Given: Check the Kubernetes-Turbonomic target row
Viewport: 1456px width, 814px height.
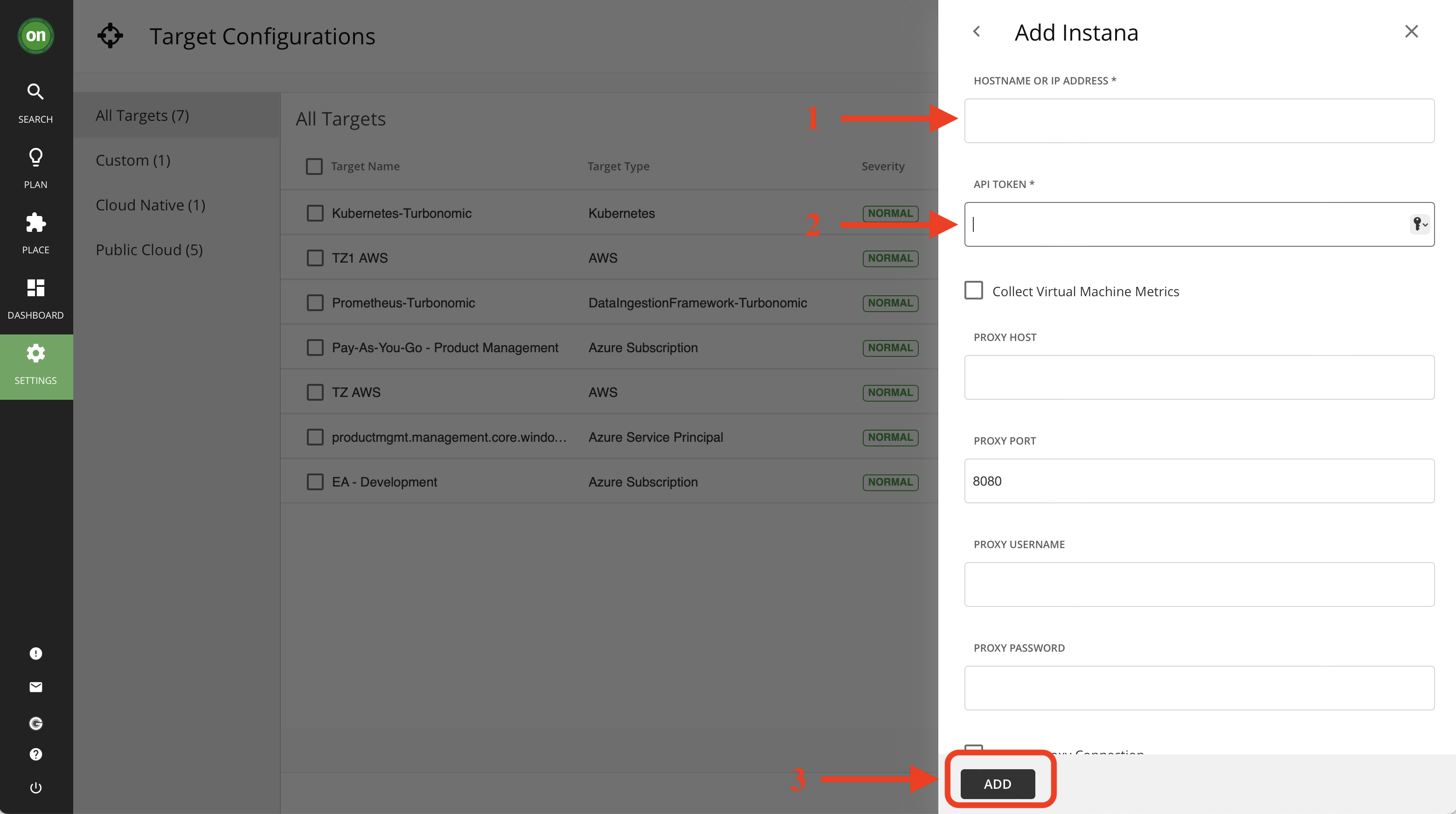Looking at the screenshot, I should 315,213.
